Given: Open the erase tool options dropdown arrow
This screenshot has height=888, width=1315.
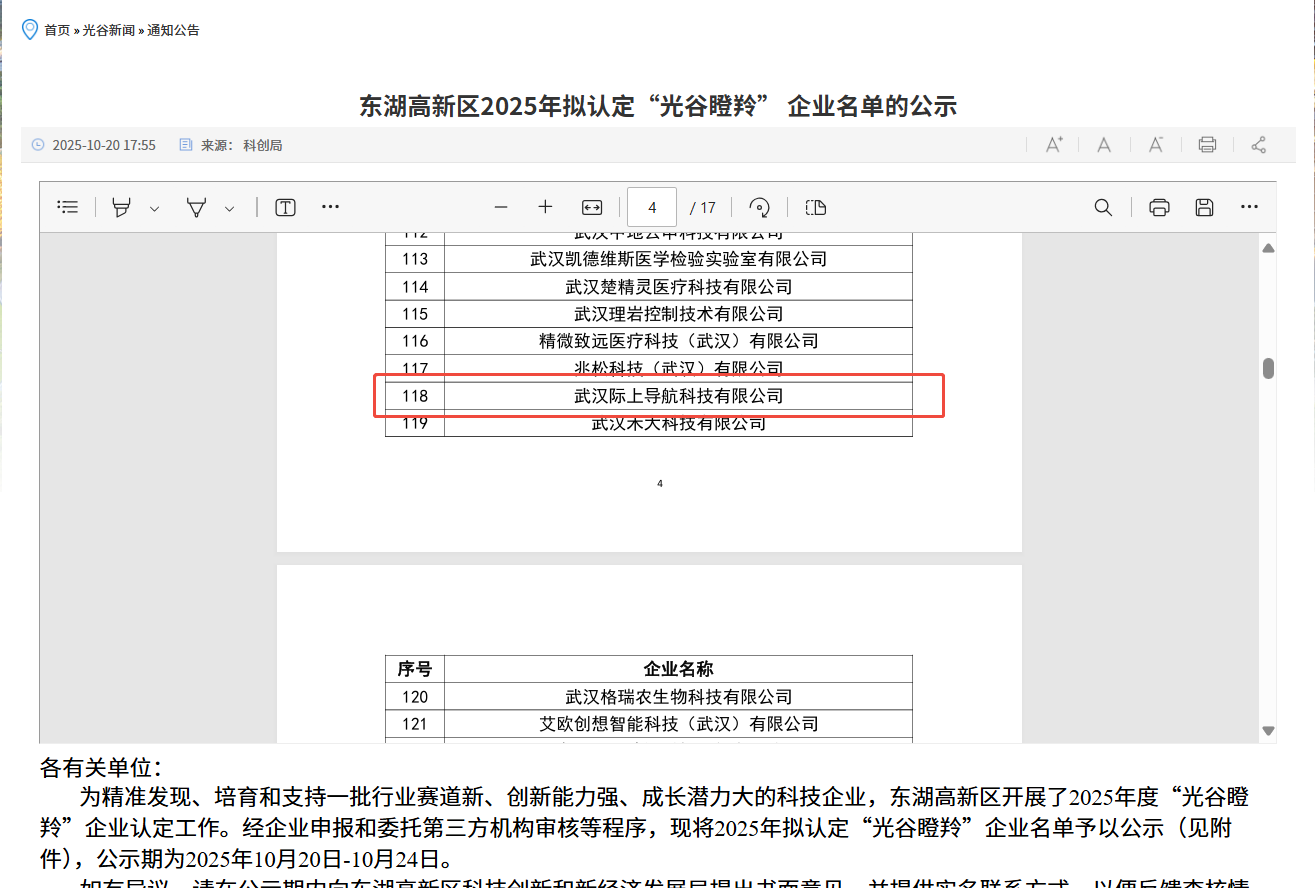Looking at the screenshot, I should 229,208.
